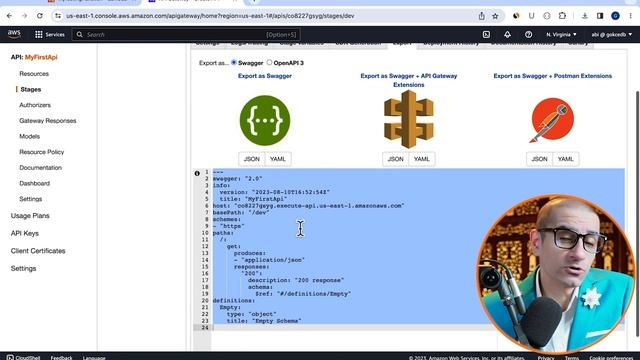Open the notifications bell

507,35
